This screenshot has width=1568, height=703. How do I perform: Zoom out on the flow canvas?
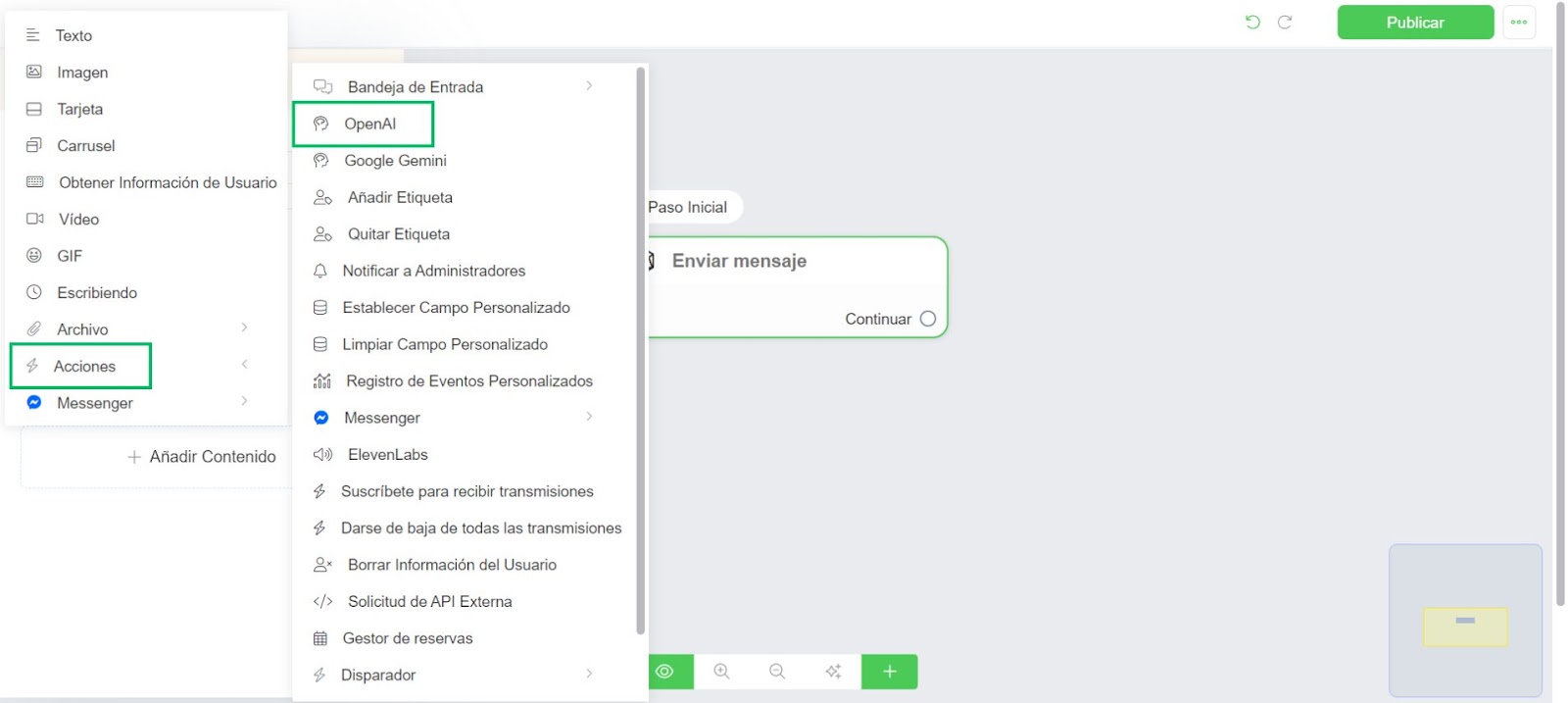click(777, 672)
